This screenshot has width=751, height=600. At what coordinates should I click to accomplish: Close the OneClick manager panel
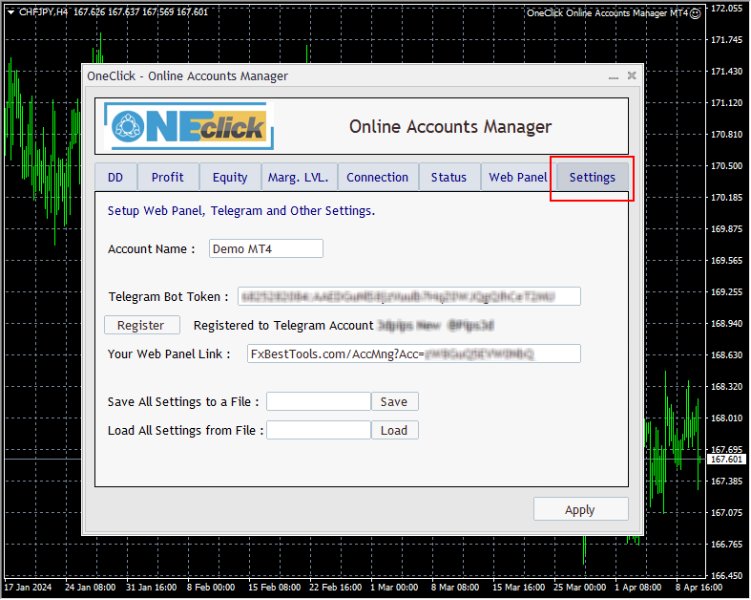[632, 76]
